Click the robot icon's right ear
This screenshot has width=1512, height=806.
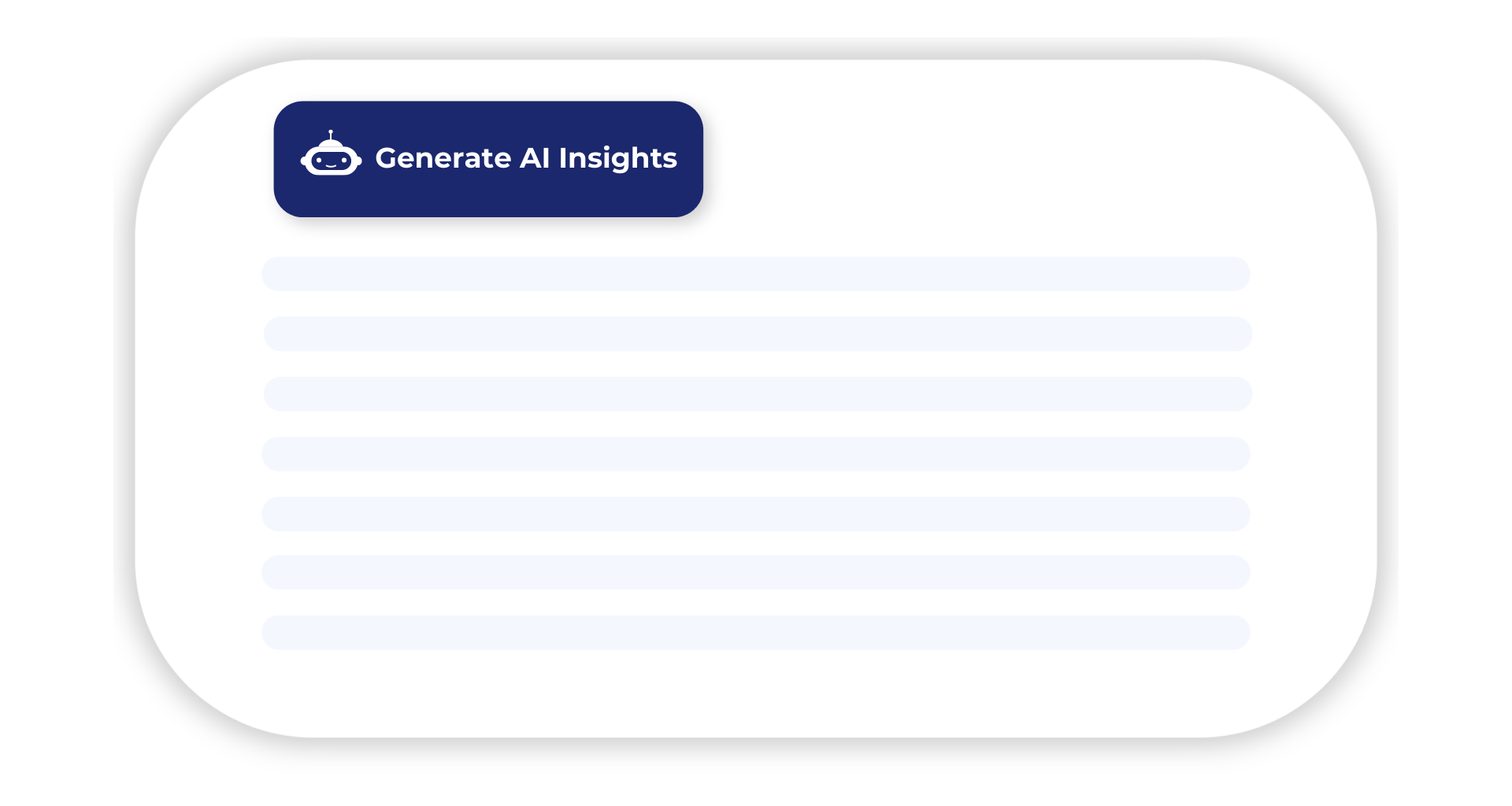[x=358, y=161]
